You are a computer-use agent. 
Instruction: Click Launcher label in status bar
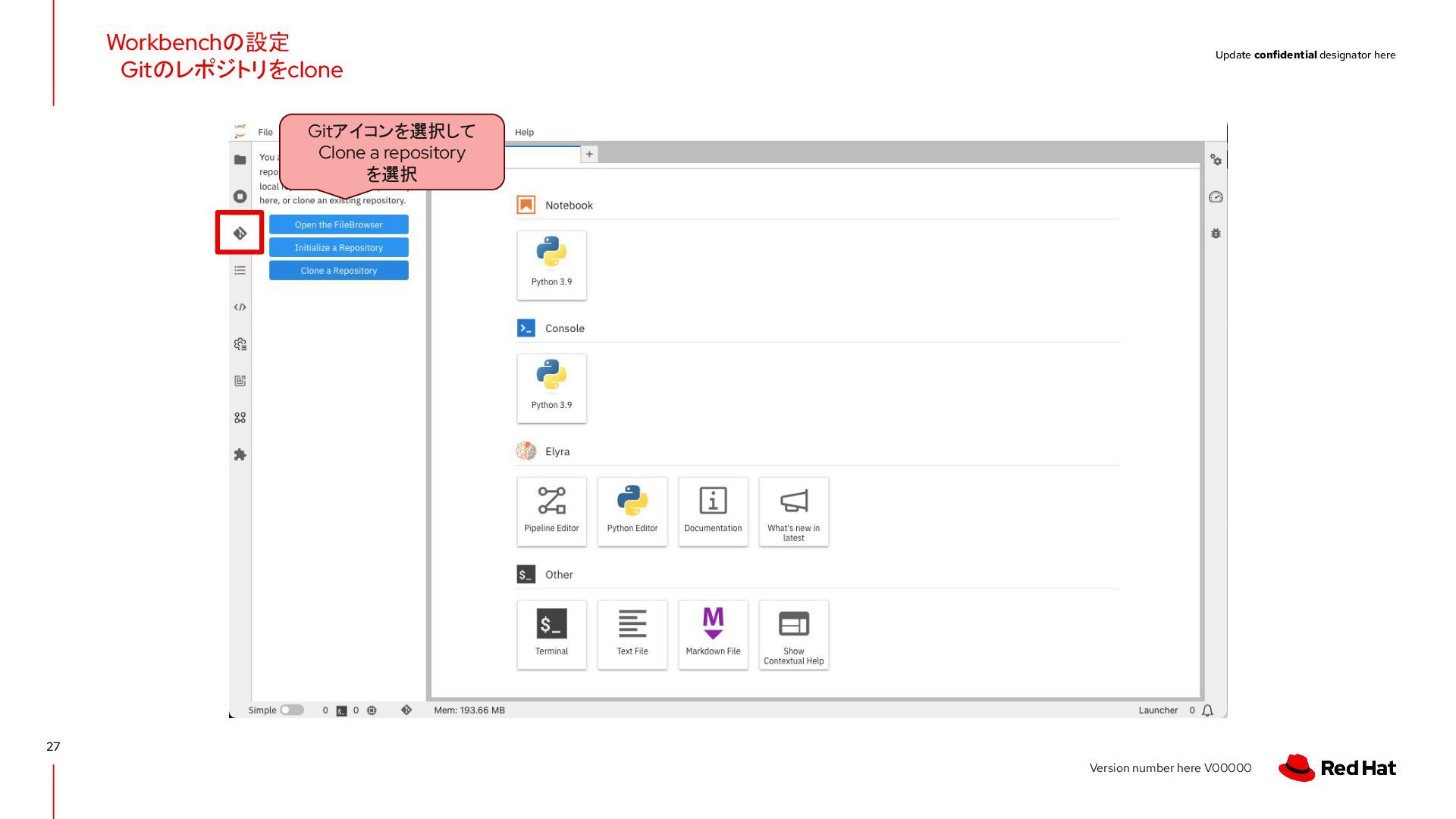1158,711
